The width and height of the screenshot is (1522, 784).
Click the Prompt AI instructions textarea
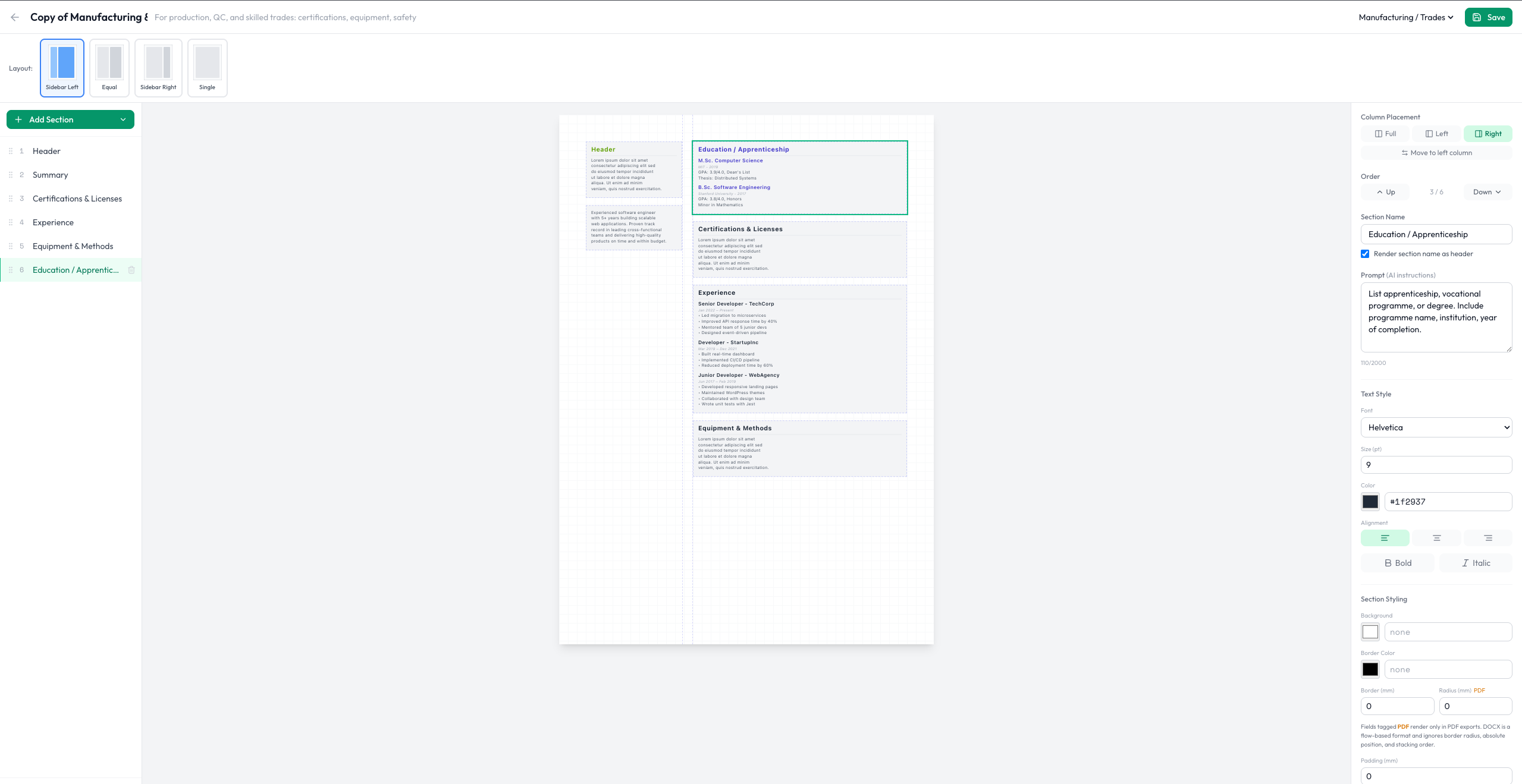click(1436, 317)
